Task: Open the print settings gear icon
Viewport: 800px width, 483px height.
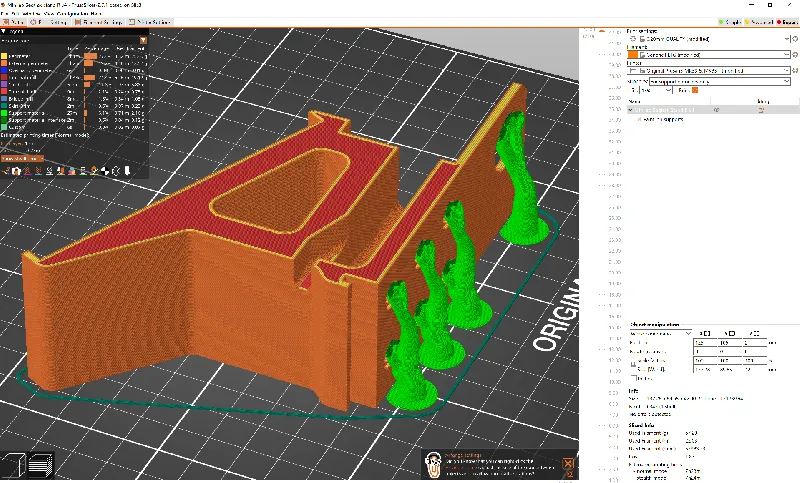Action: [795, 39]
